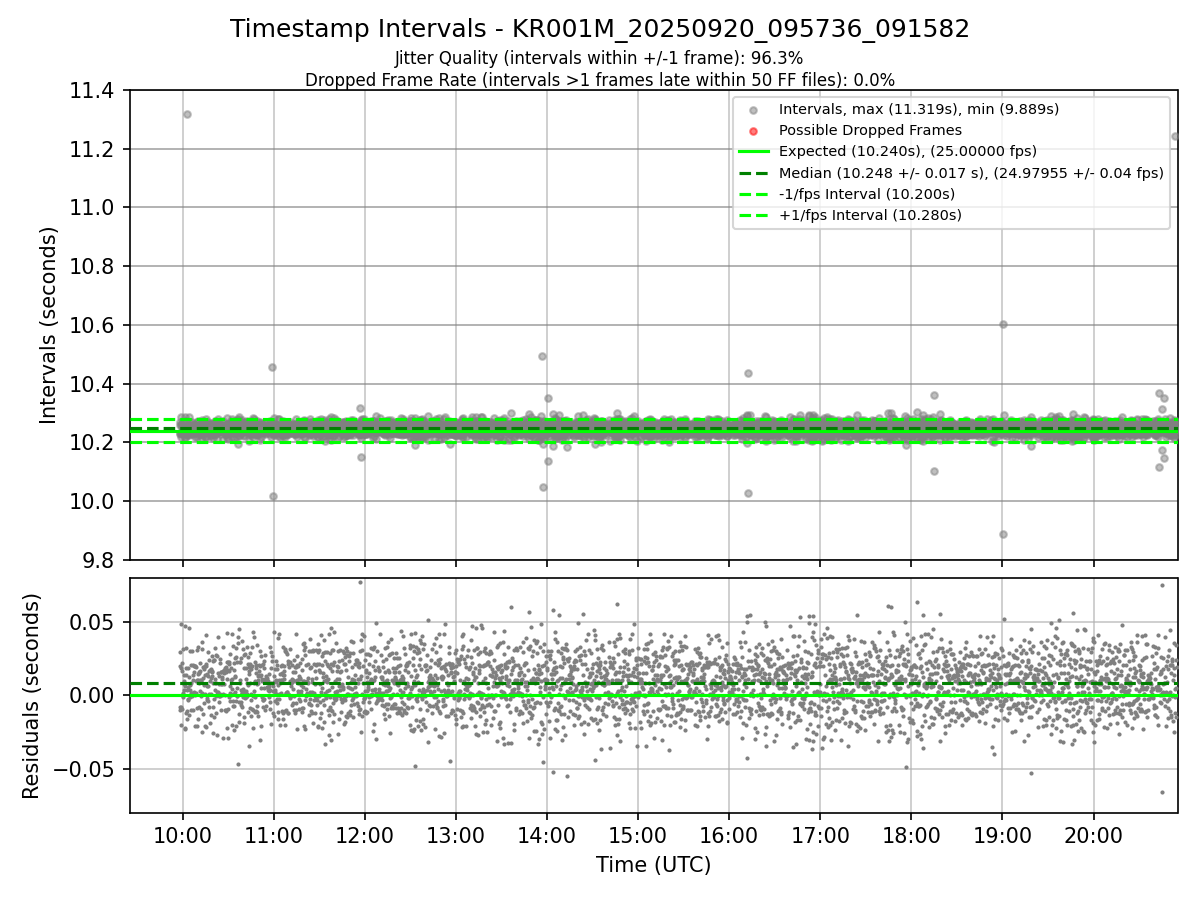
Task: Click the '-1/fps Interval (10.200s)' legend entry
Action: click(866, 194)
